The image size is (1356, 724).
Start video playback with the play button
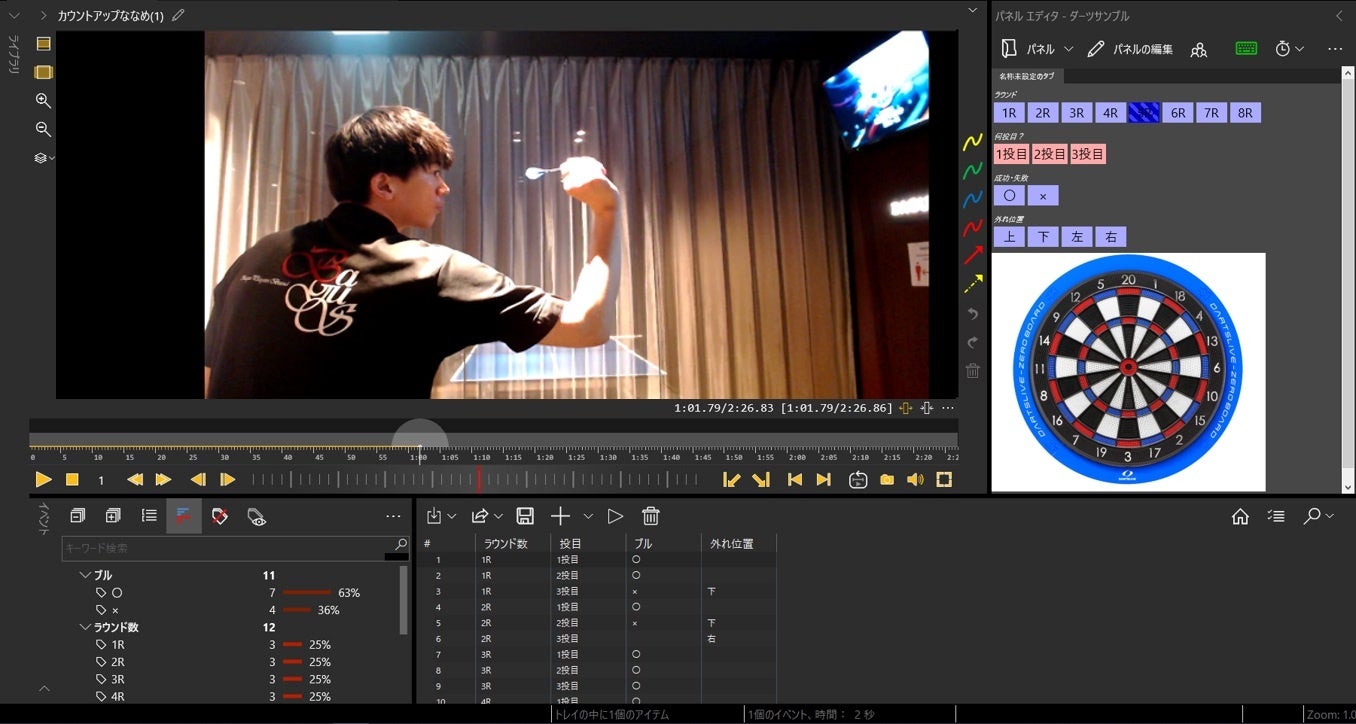coord(43,480)
